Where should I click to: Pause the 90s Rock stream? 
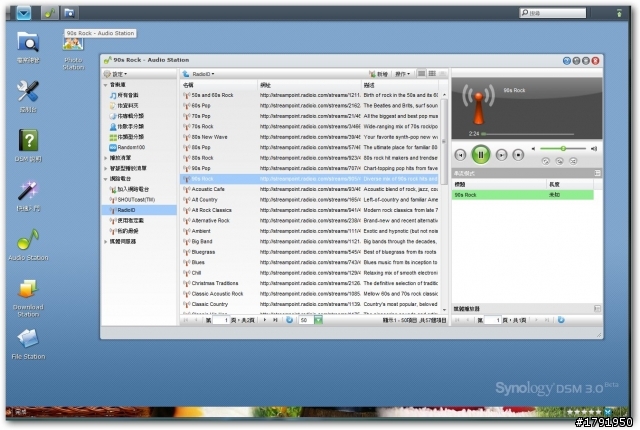click(x=480, y=155)
